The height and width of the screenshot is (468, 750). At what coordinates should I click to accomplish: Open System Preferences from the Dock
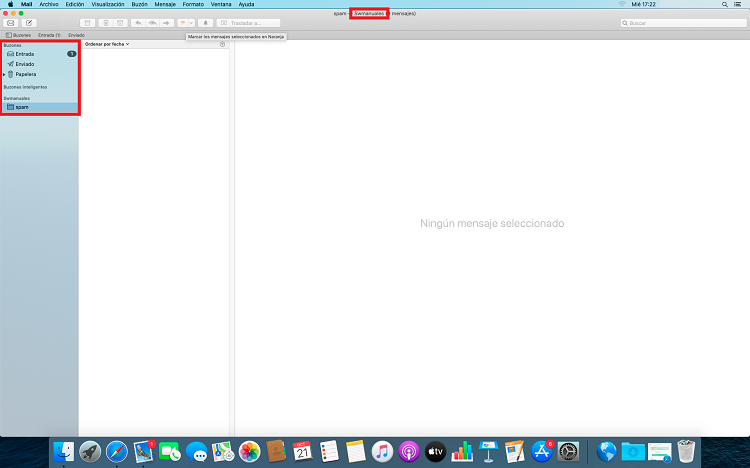[568, 451]
